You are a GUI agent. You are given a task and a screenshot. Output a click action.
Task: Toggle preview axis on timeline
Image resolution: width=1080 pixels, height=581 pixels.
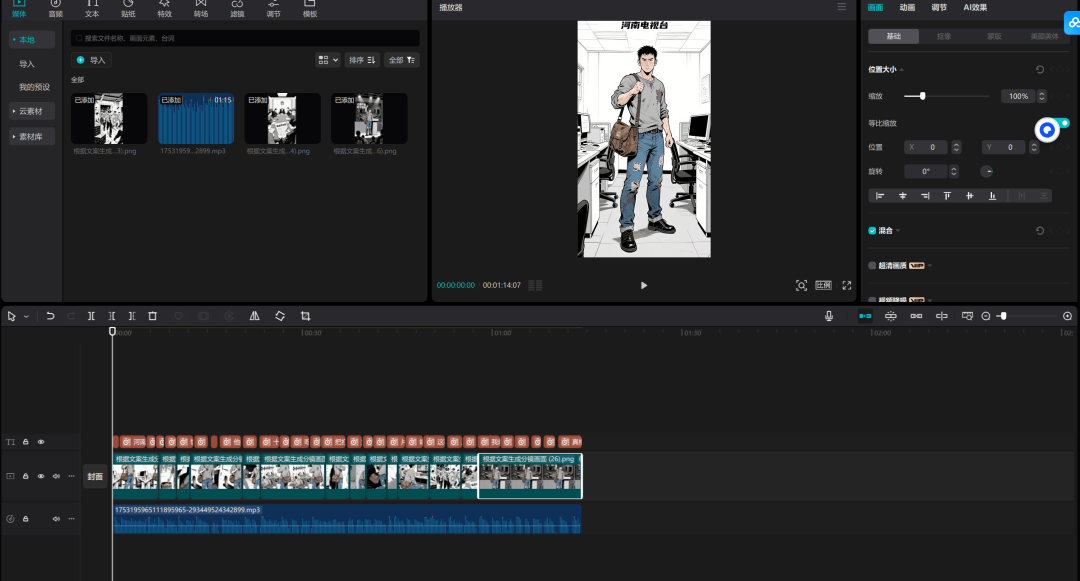pyautogui.click(x=942, y=316)
